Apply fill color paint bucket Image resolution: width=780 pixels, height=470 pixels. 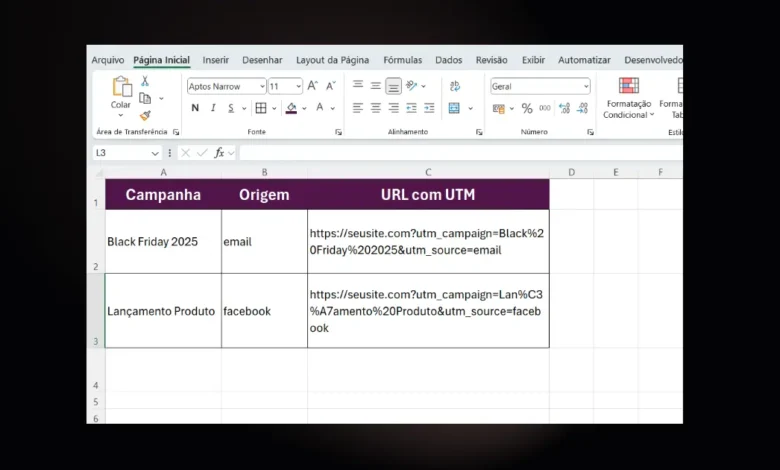(x=292, y=108)
